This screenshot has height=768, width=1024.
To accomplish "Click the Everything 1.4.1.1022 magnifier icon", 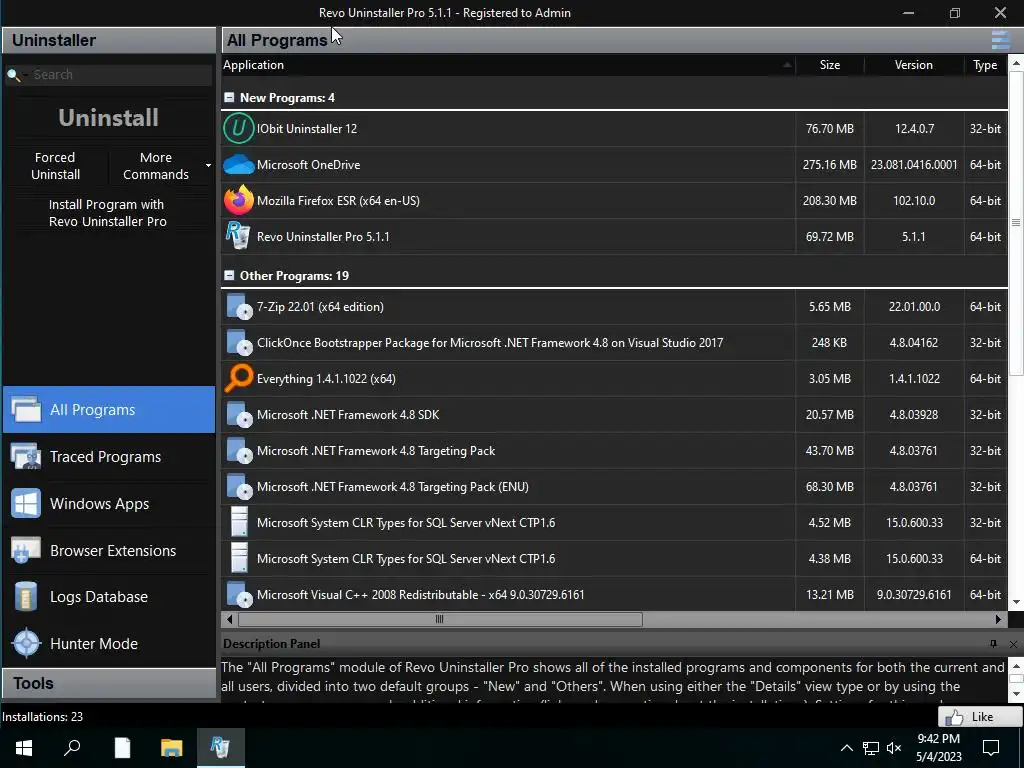I will (238, 378).
